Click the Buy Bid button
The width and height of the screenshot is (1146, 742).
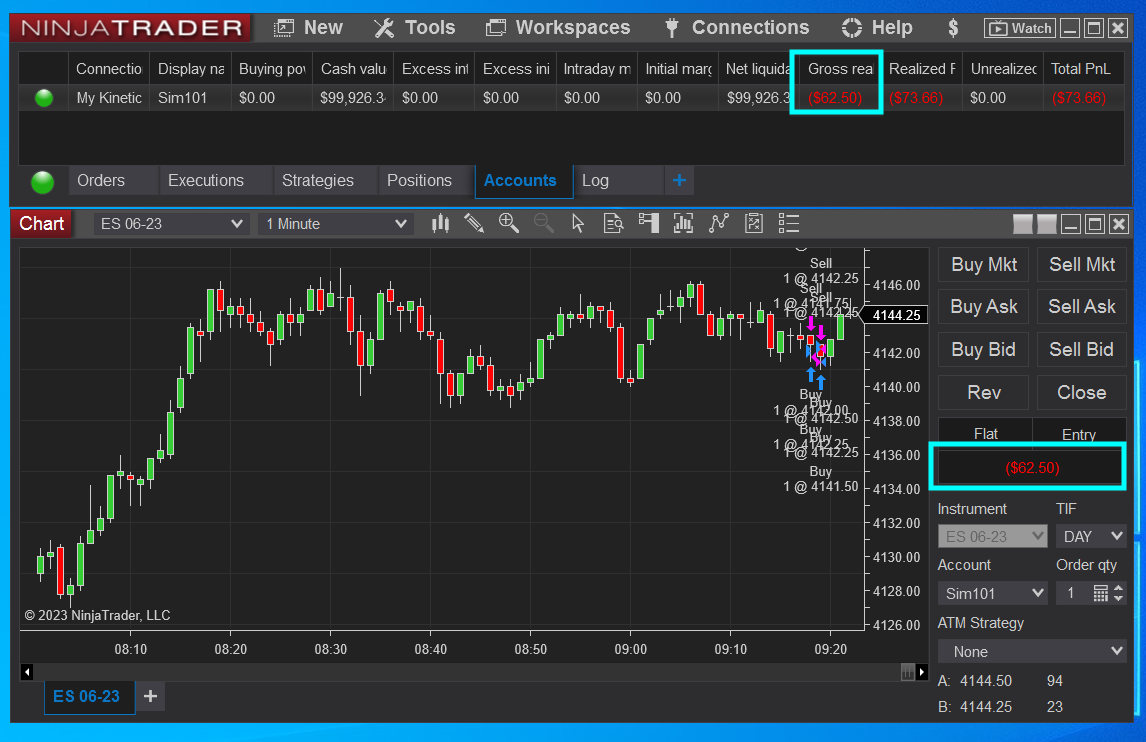coord(984,349)
